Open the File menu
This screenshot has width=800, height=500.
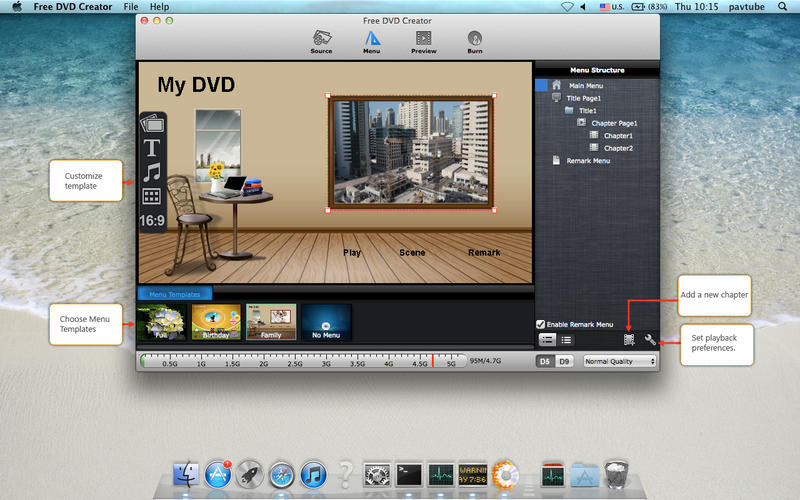pyautogui.click(x=131, y=7)
